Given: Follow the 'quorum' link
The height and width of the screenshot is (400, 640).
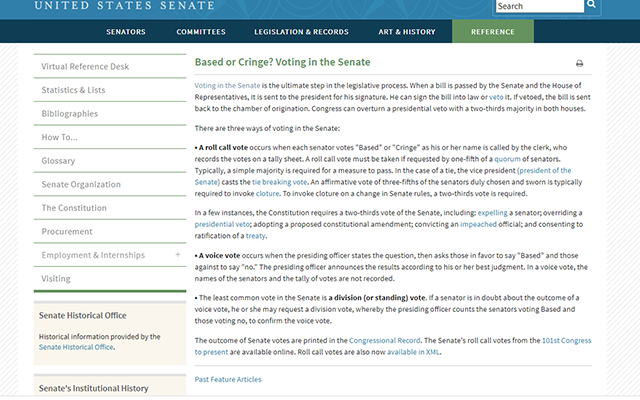Looking at the screenshot, I should pos(507,159).
